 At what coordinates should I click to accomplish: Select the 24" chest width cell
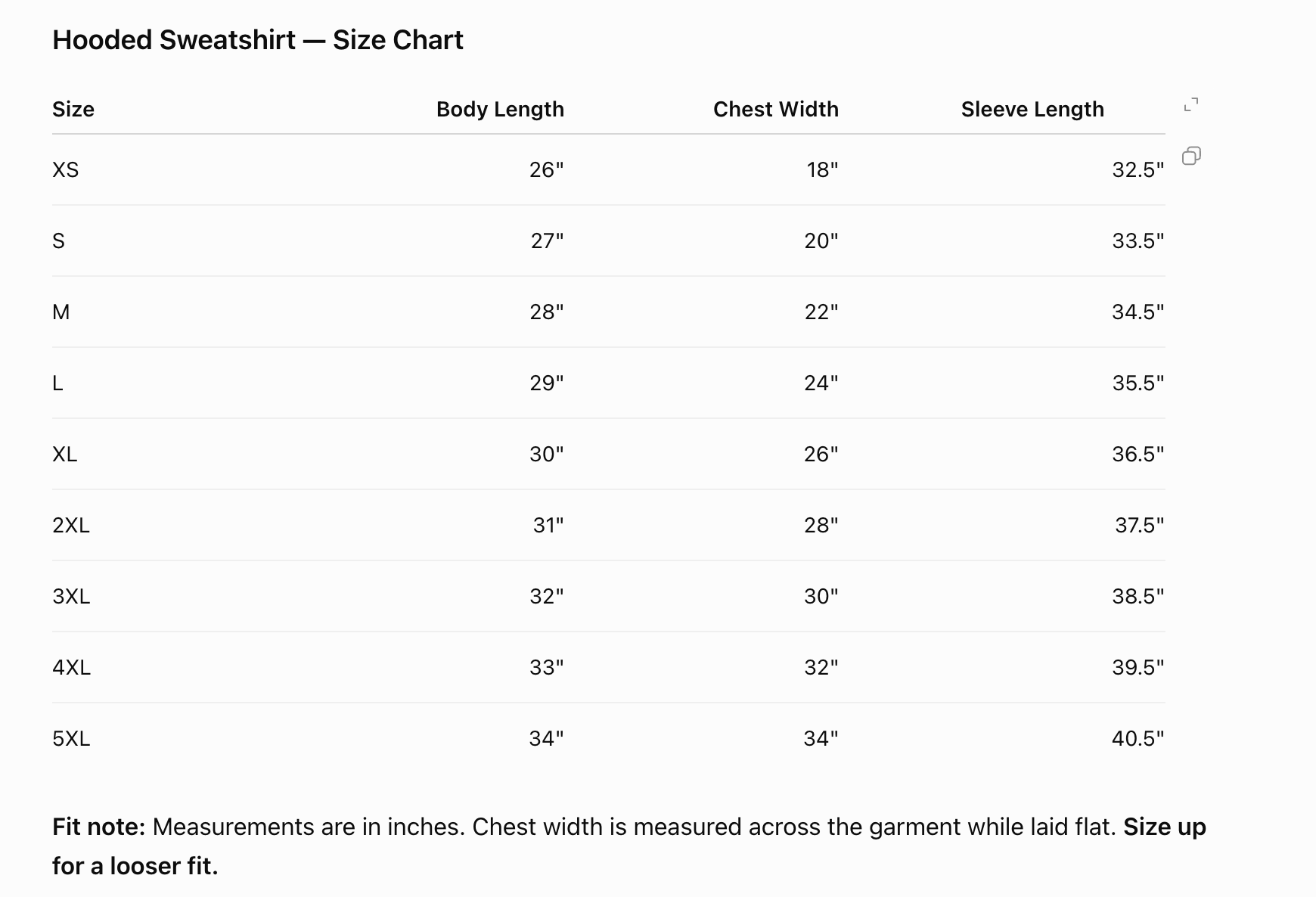(821, 383)
